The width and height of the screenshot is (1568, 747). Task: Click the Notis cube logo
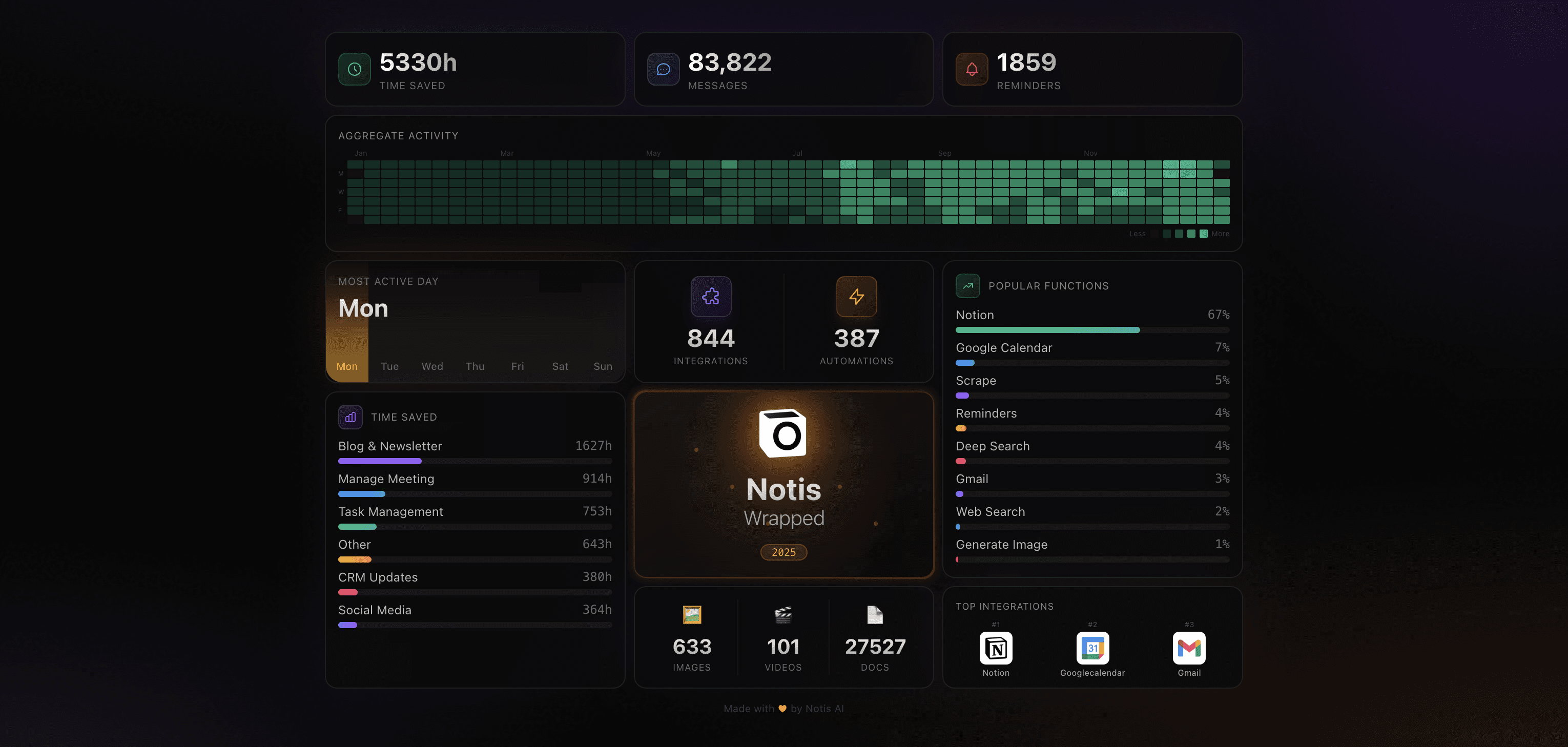[x=783, y=433]
